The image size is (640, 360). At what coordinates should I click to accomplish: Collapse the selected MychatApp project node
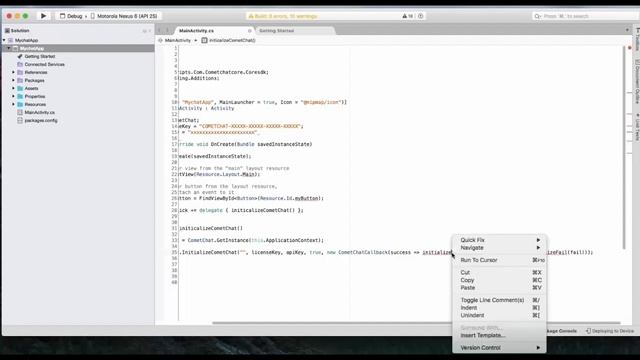[x=9, y=48]
